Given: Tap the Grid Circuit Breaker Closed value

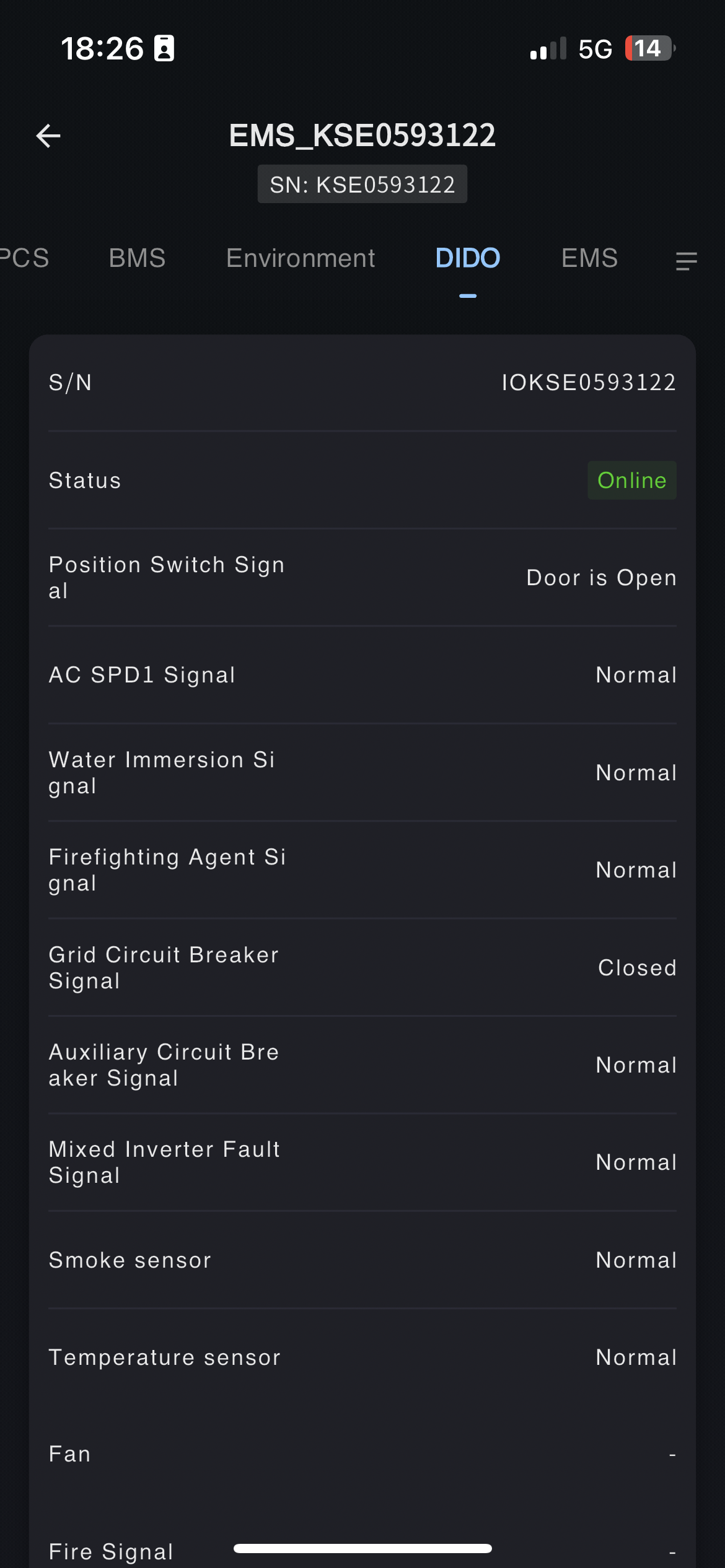Looking at the screenshot, I should pyautogui.click(x=637, y=968).
